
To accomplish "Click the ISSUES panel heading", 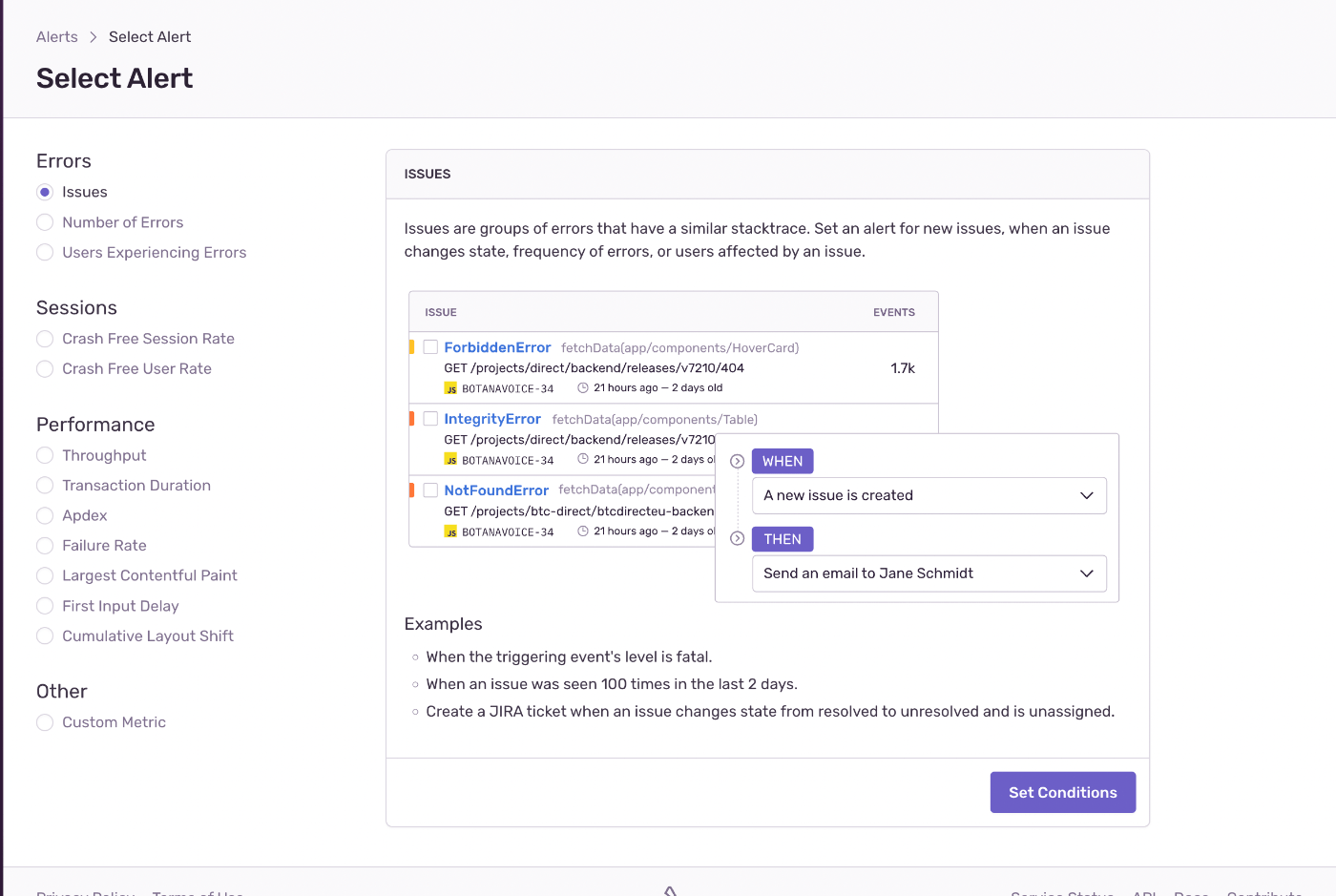I will click(428, 175).
